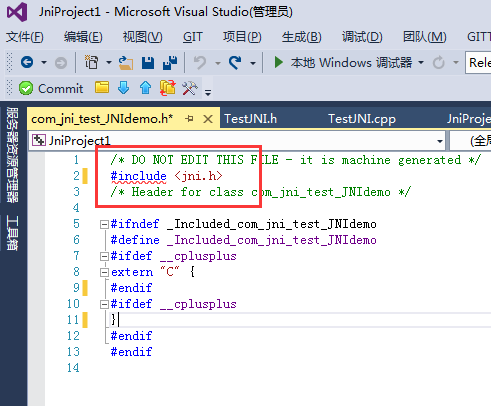Click the #endif on line 13
The image size is (491, 406).
tap(131, 352)
